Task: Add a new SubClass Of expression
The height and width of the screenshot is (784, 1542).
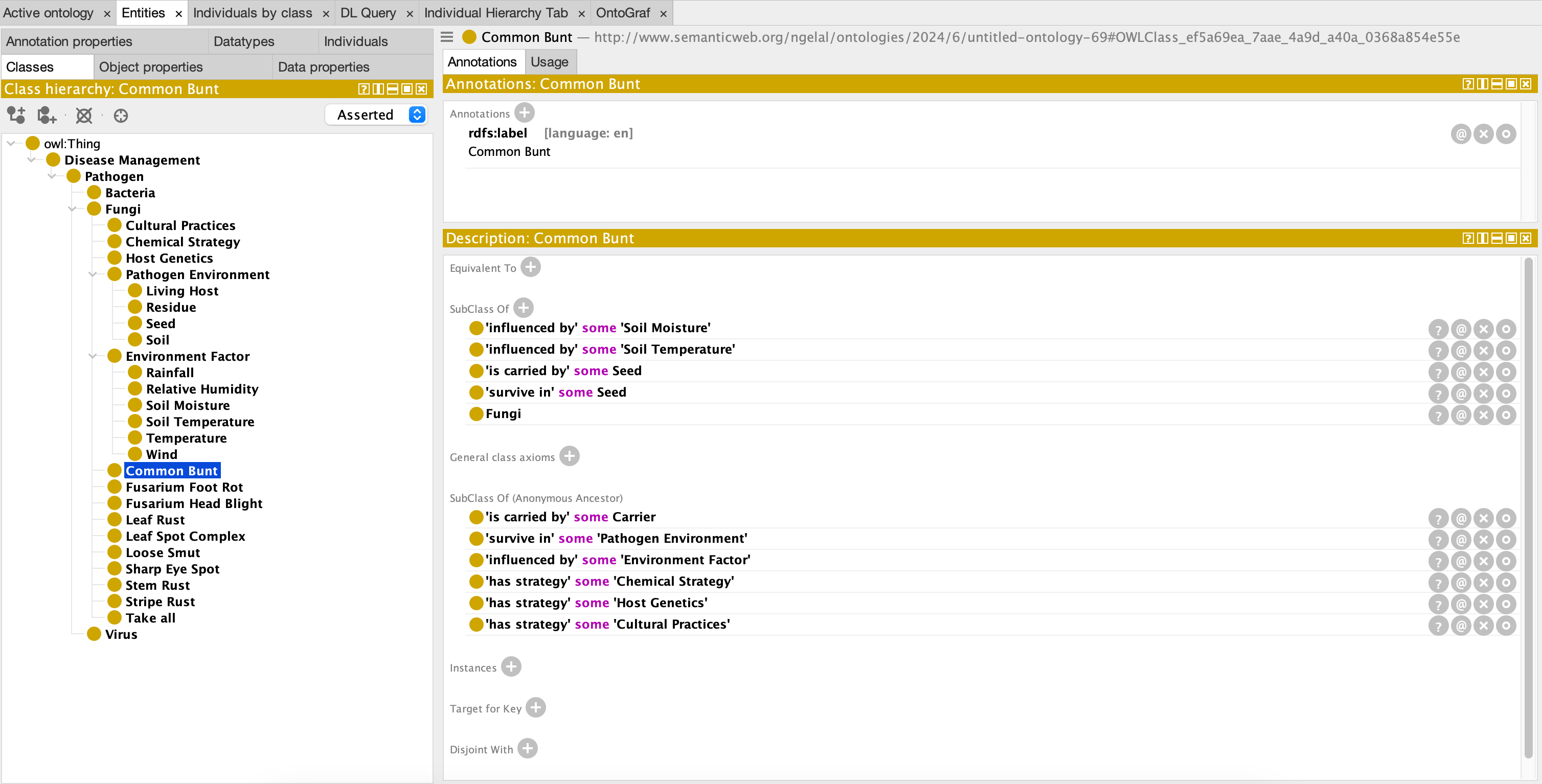Action: pos(523,308)
